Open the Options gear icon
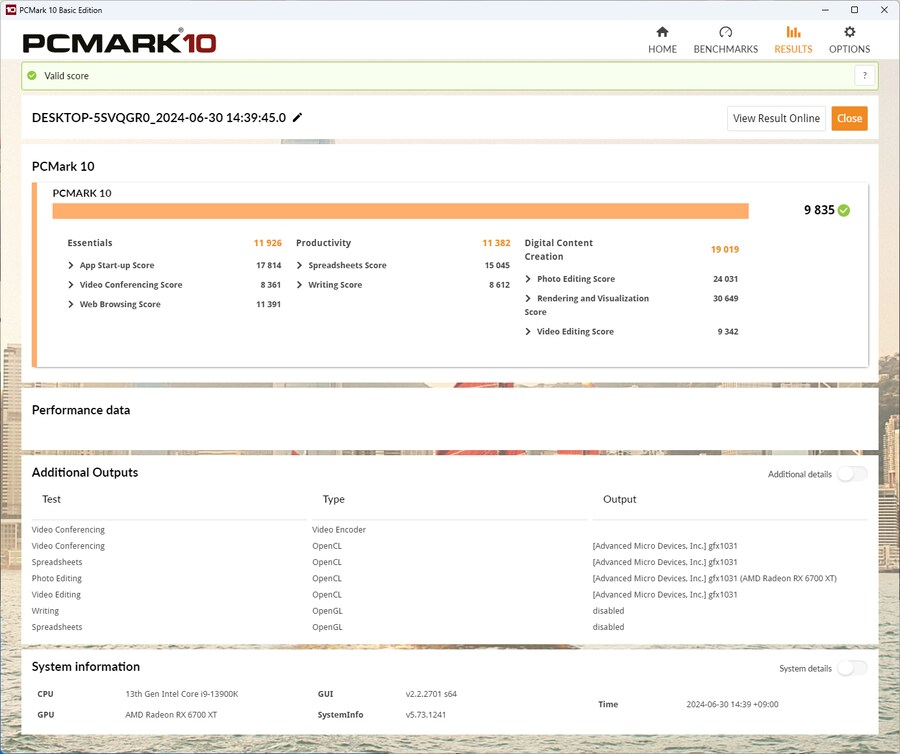Image resolution: width=900 pixels, height=754 pixels. click(849, 33)
